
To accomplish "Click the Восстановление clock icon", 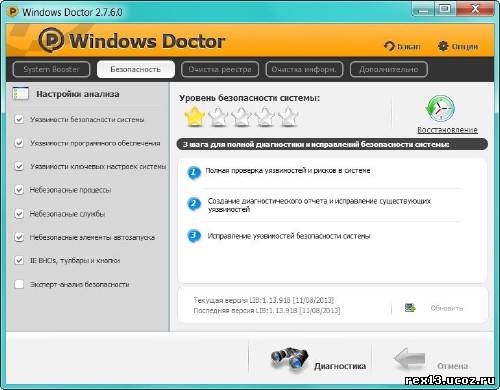I will coord(440,108).
